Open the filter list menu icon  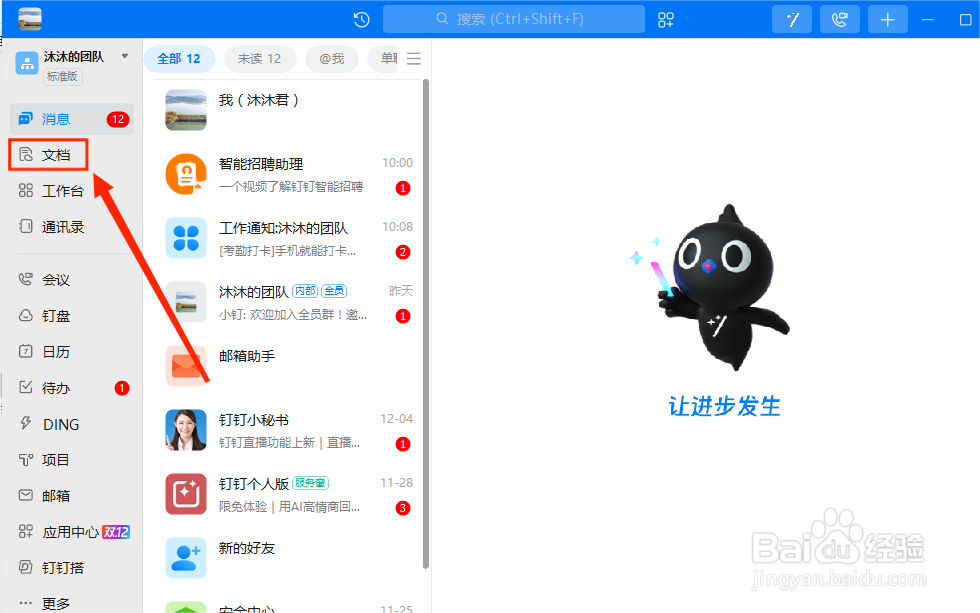click(x=414, y=59)
